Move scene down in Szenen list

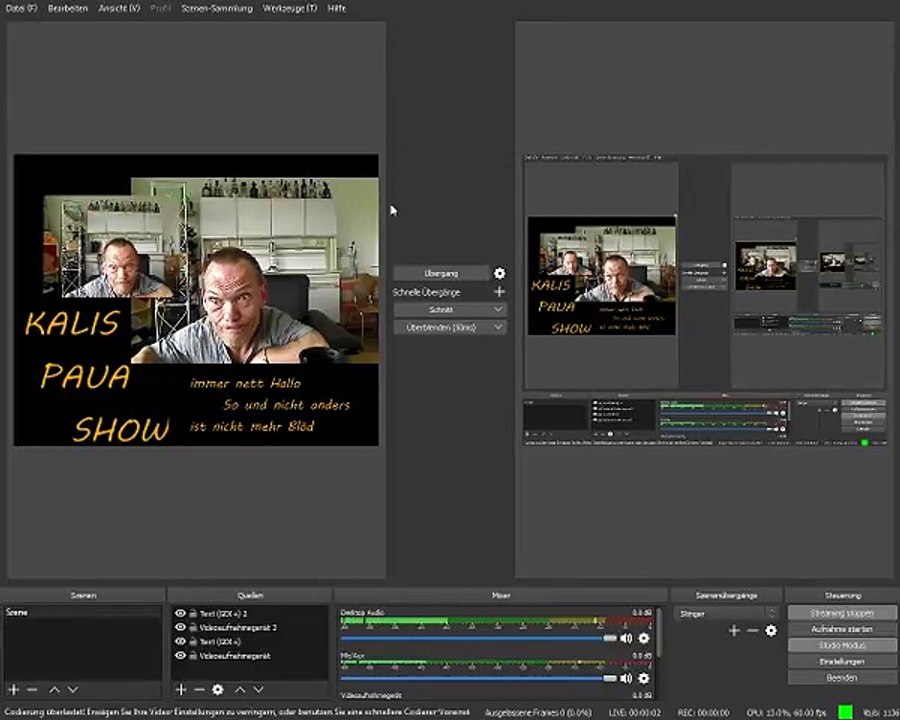(x=73, y=689)
